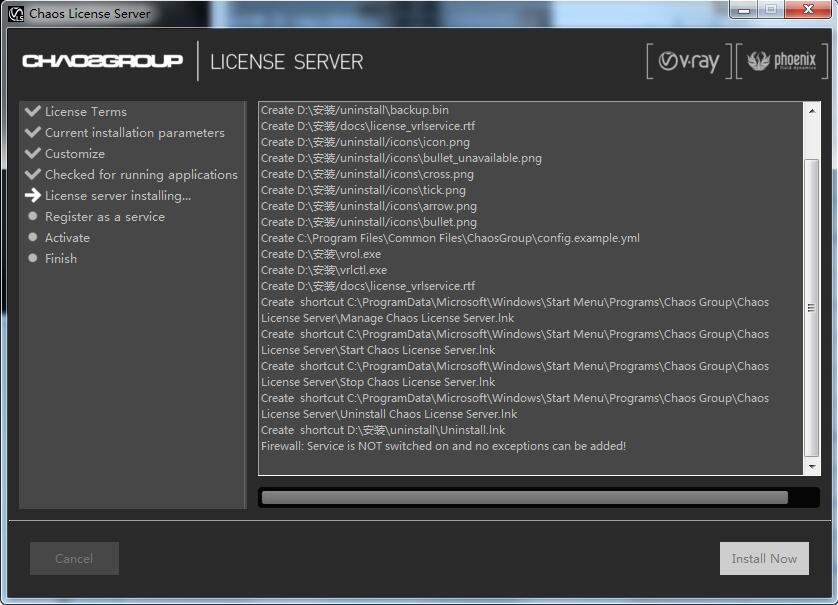Click the LICENSE SERVER heading text

tap(286, 62)
